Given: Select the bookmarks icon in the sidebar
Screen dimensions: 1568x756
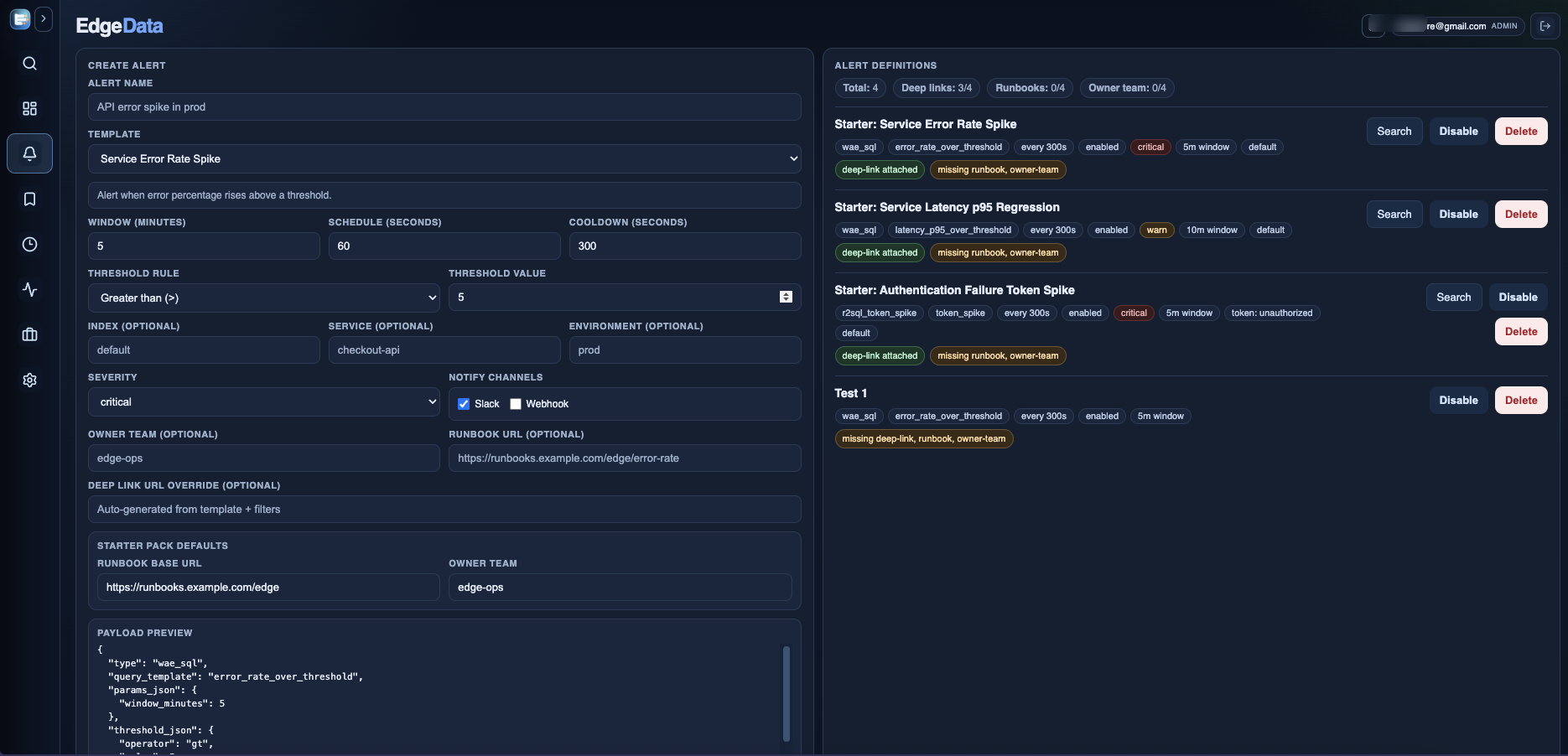Looking at the screenshot, I should [29, 199].
